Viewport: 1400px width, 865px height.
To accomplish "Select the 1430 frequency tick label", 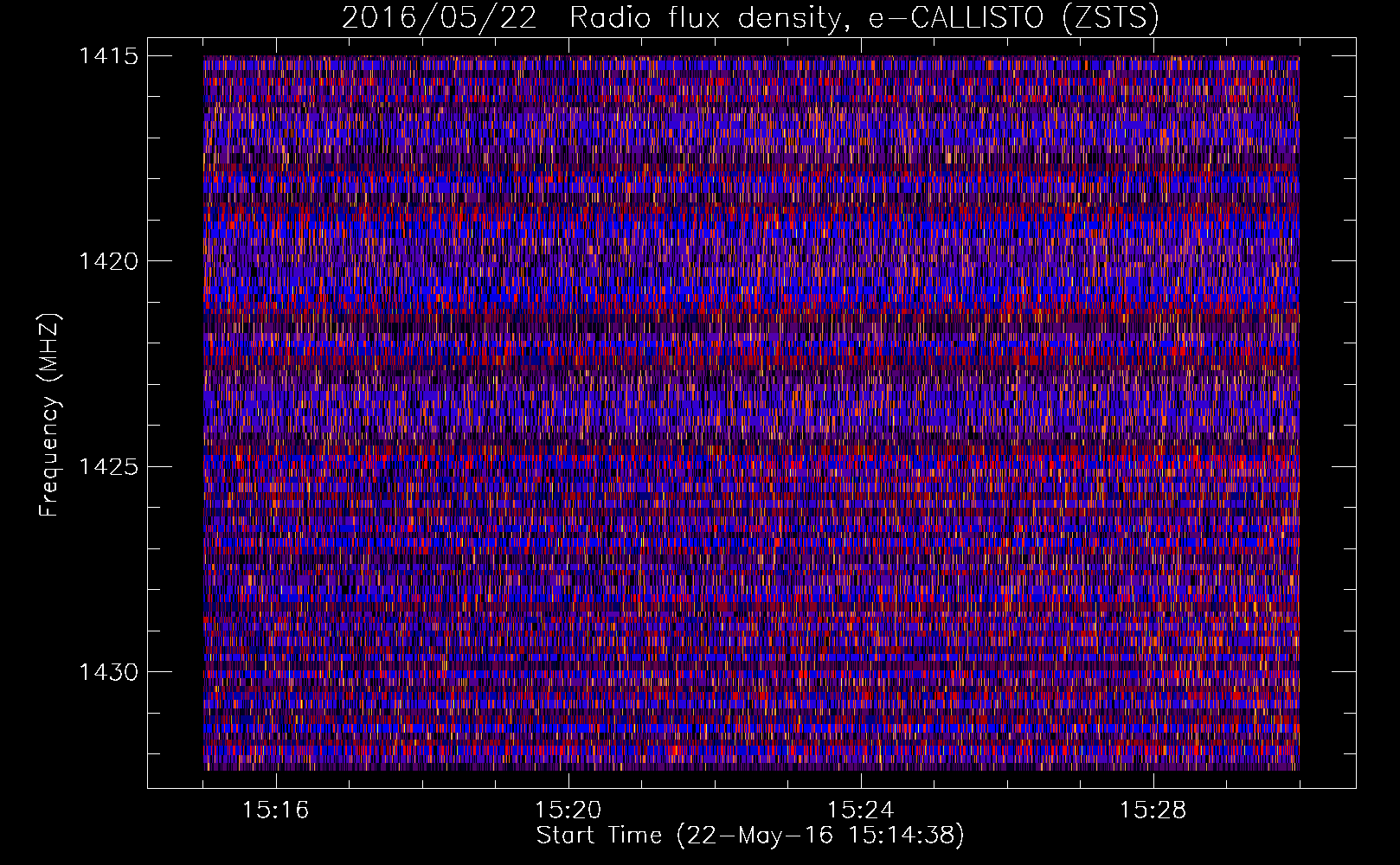I will pos(108,672).
